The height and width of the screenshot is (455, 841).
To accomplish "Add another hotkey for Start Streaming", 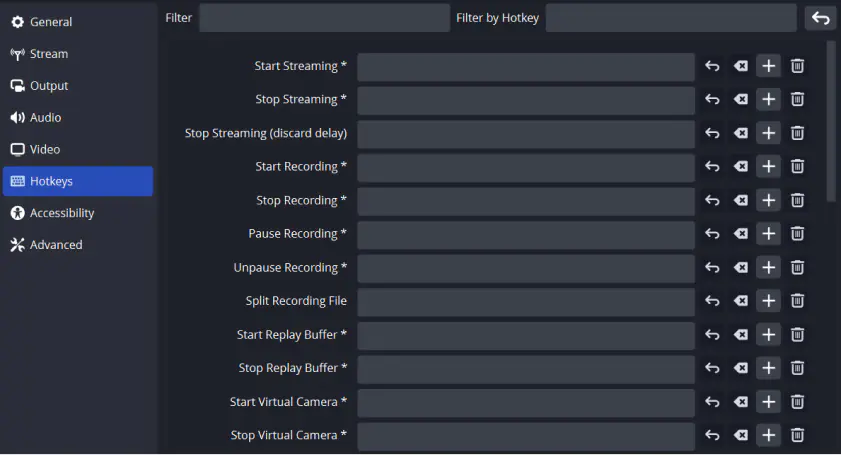I will coord(769,66).
